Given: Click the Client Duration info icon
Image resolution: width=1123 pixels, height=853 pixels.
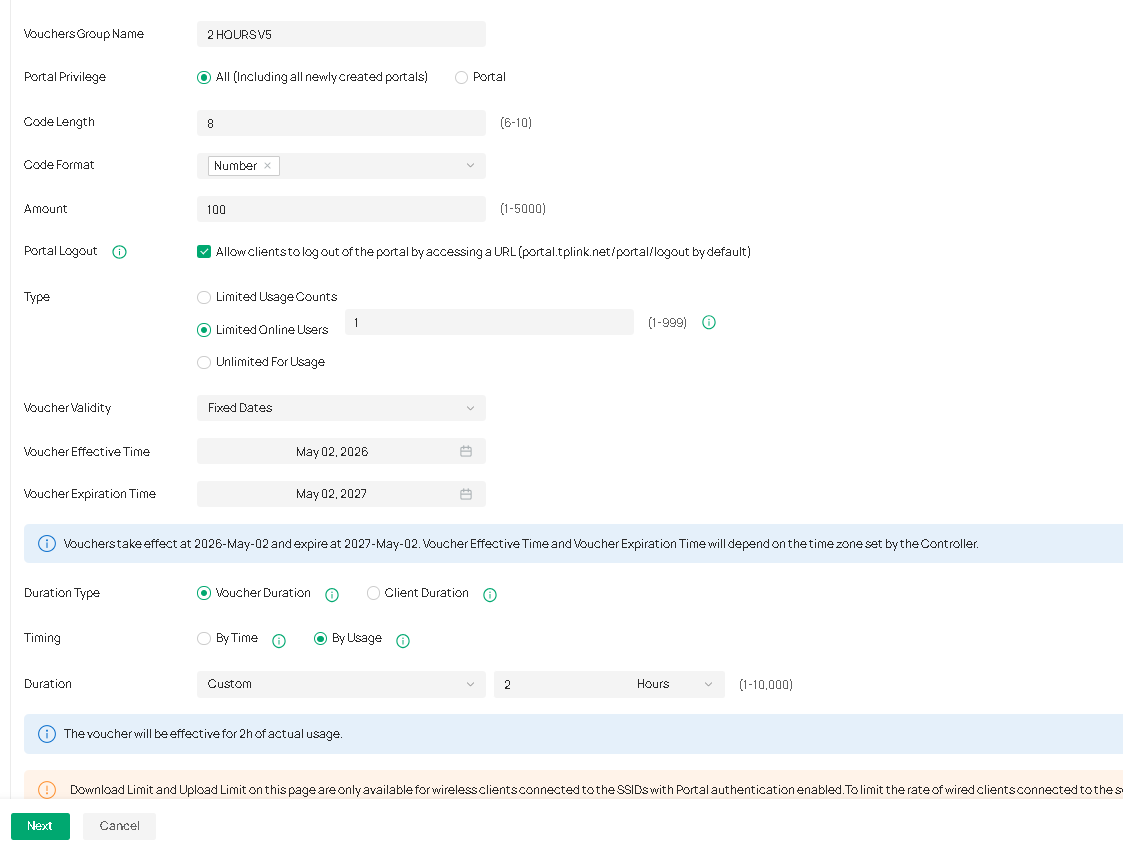Looking at the screenshot, I should point(490,594).
